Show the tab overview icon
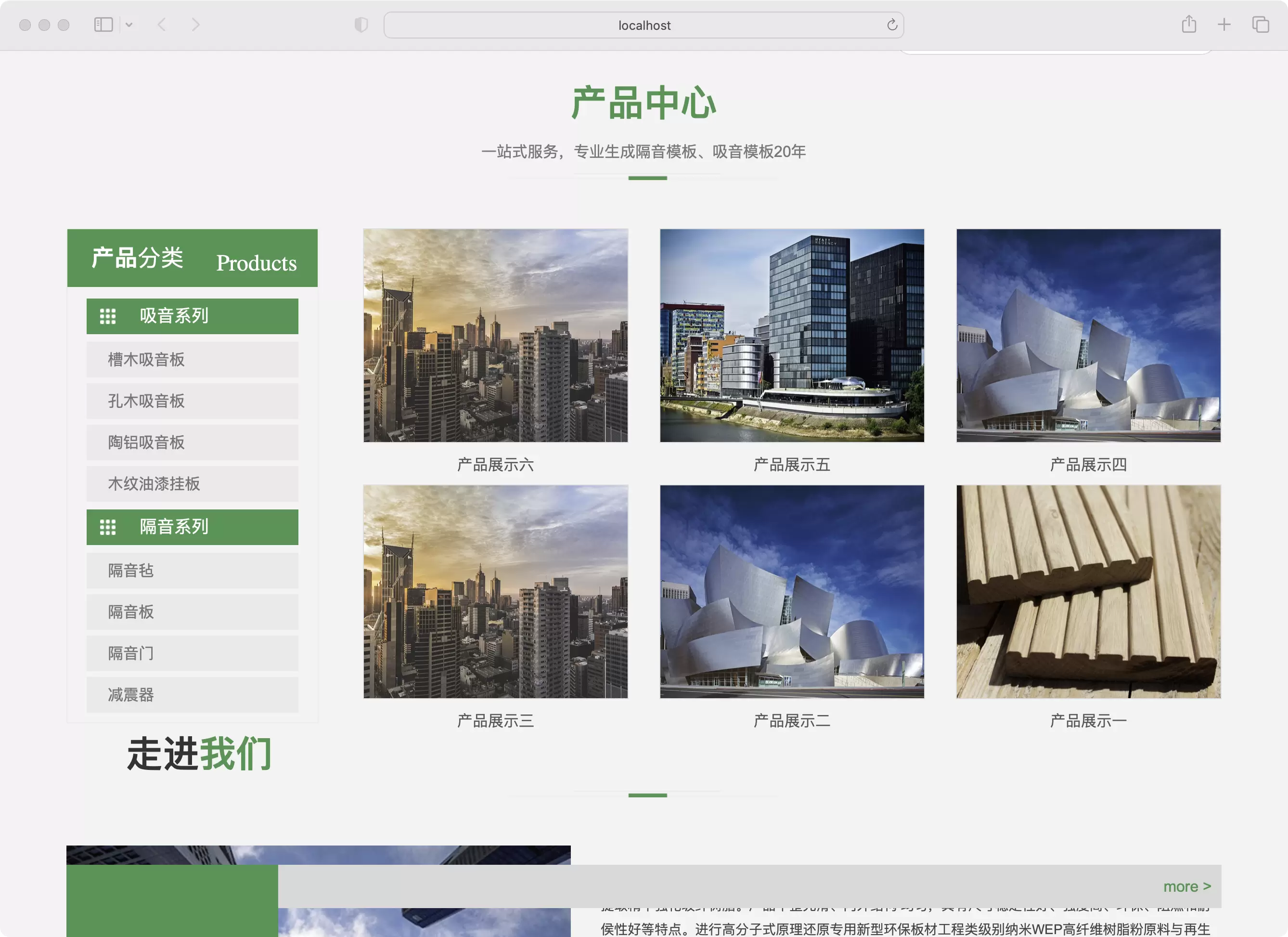Screen dimensions: 1288x937 coord(1260,25)
